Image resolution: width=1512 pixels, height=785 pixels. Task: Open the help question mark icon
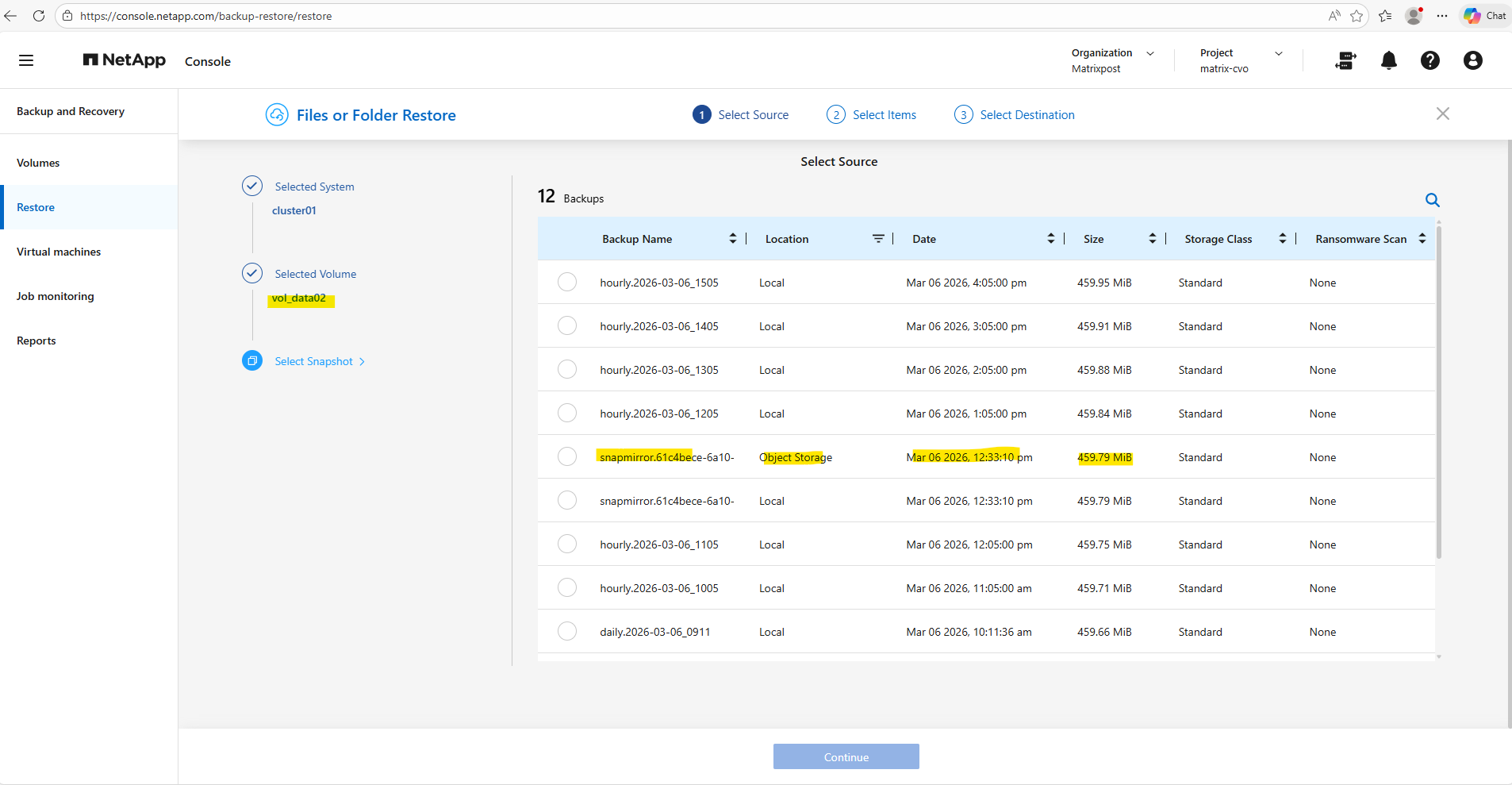click(x=1429, y=60)
